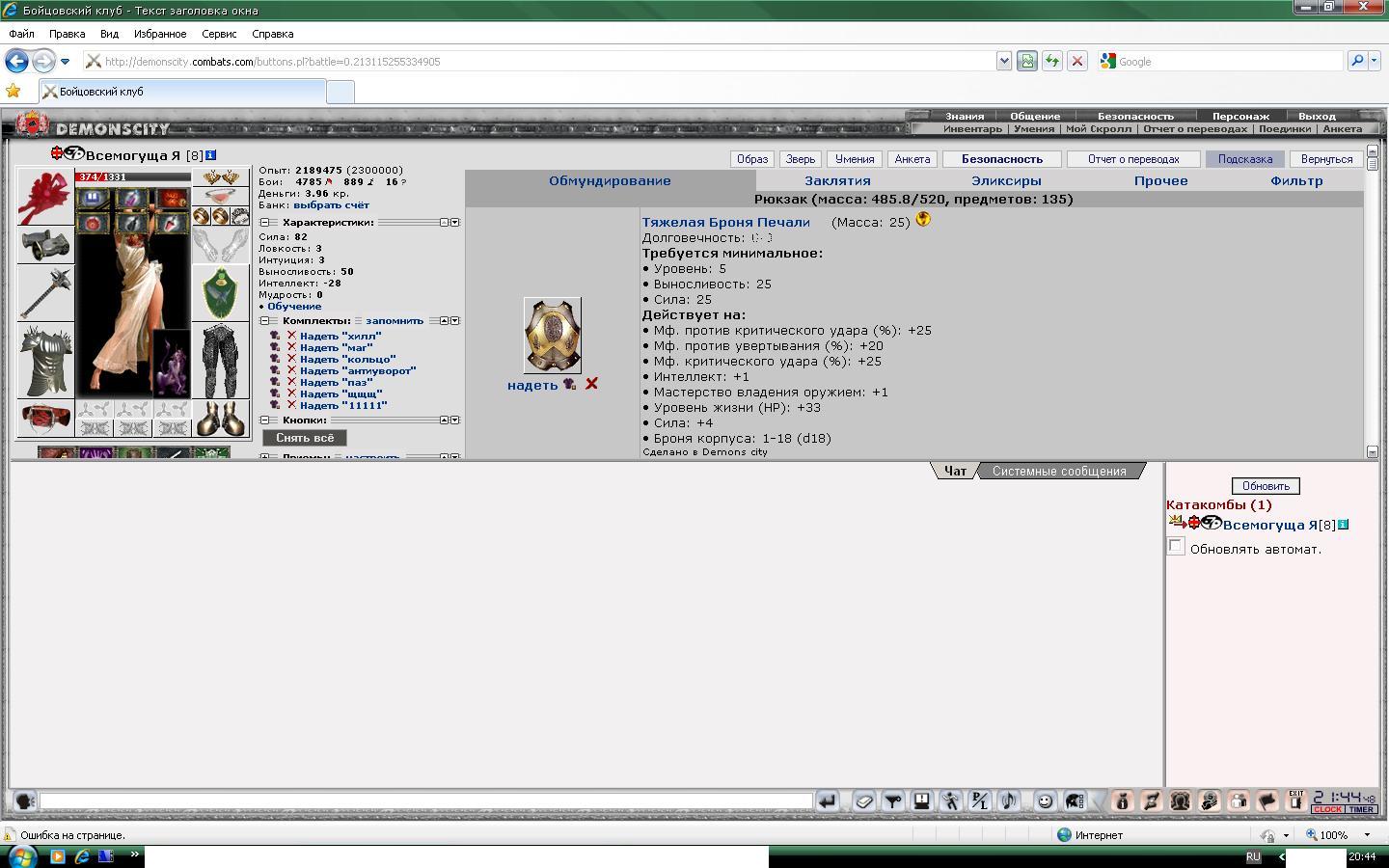Image resolution: width=1389 pixels, height=868 pixels.
Task: Click the helmet list icon in bottom bar
Action: coord(1074,801)
